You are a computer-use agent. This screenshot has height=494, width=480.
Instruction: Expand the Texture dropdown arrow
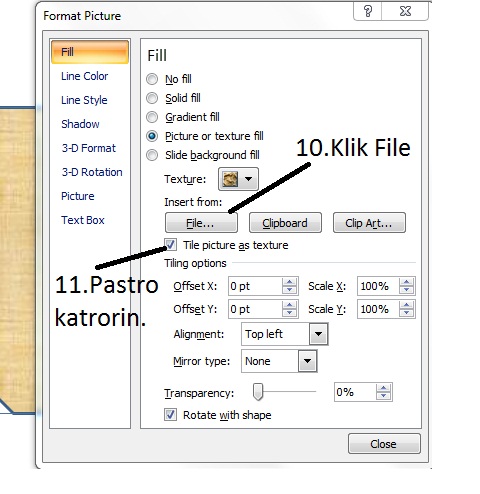click(x=248, y=179)
